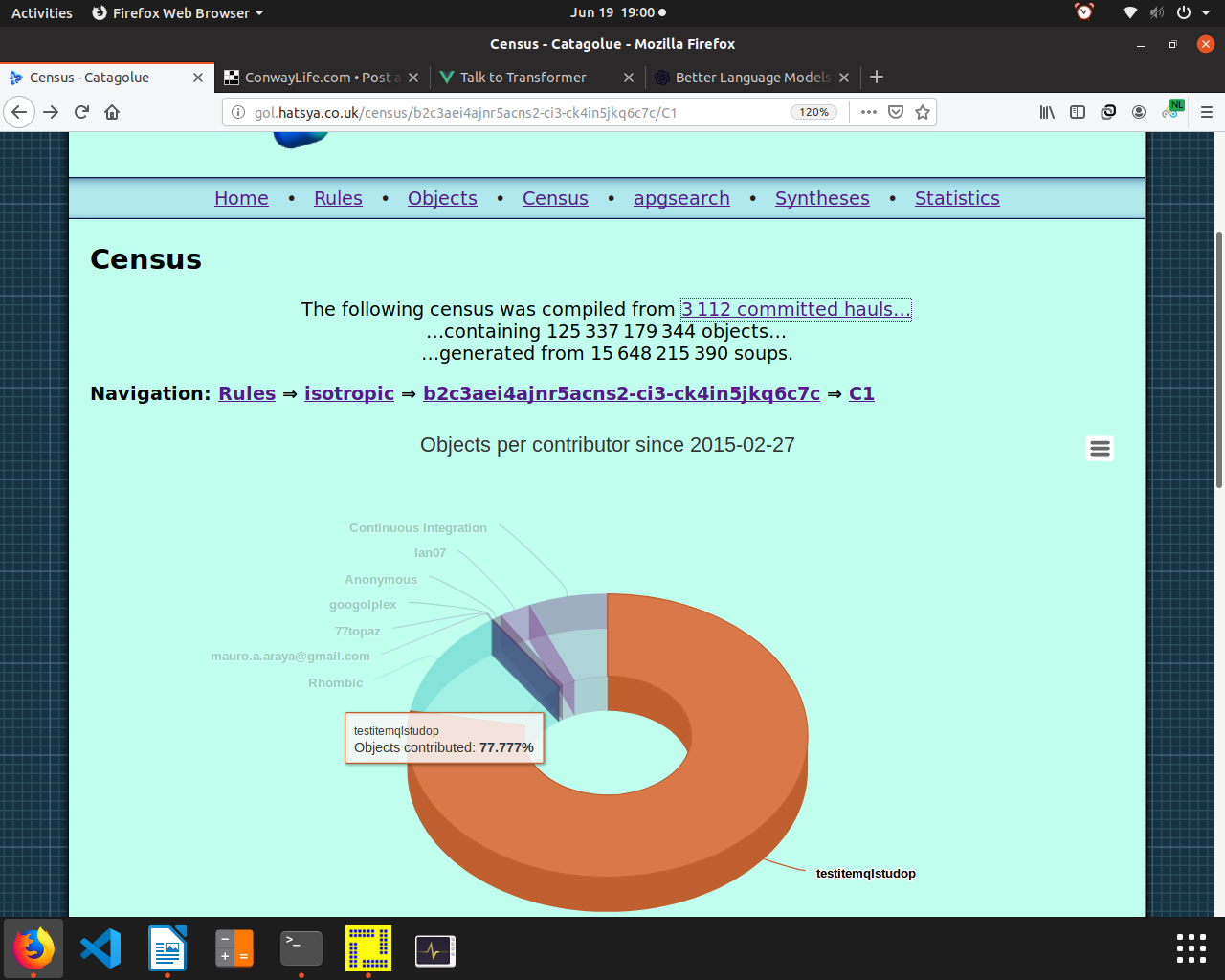The width and height of the screenshot is (1225, 980).
Task: Click the extension icon with the NL badge
Action: pos(1172,110)
